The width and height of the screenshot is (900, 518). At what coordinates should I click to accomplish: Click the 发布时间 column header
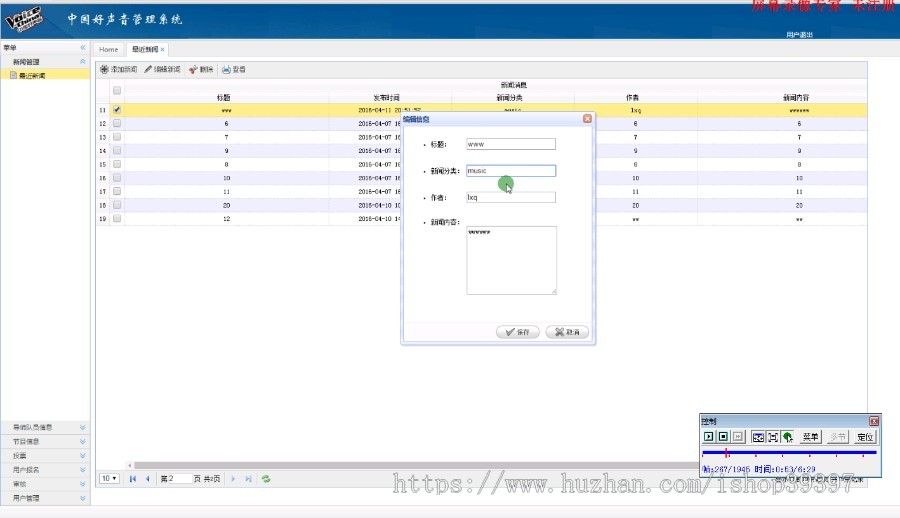[386, 98]
